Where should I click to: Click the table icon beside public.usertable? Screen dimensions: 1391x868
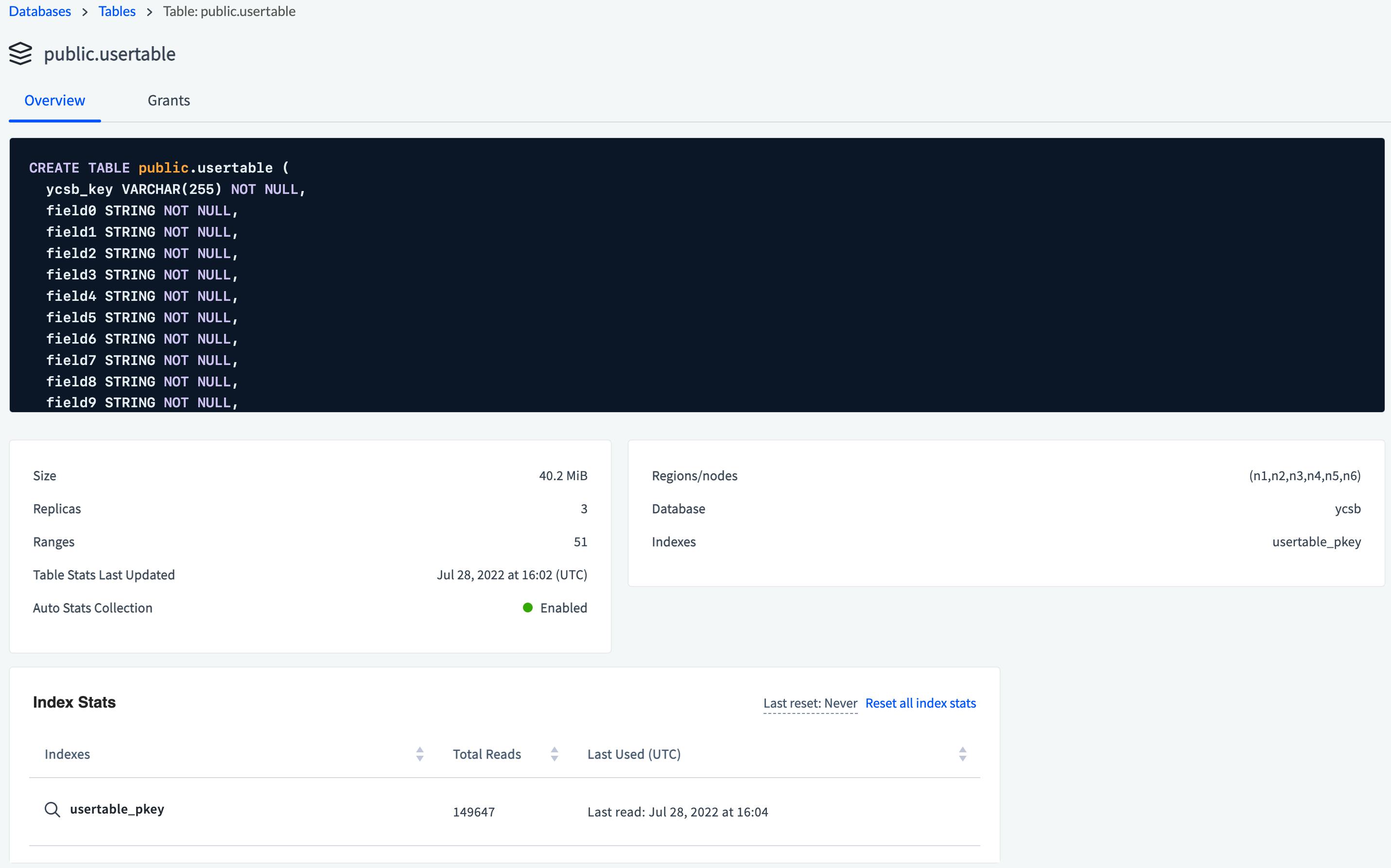coord(21,53)
